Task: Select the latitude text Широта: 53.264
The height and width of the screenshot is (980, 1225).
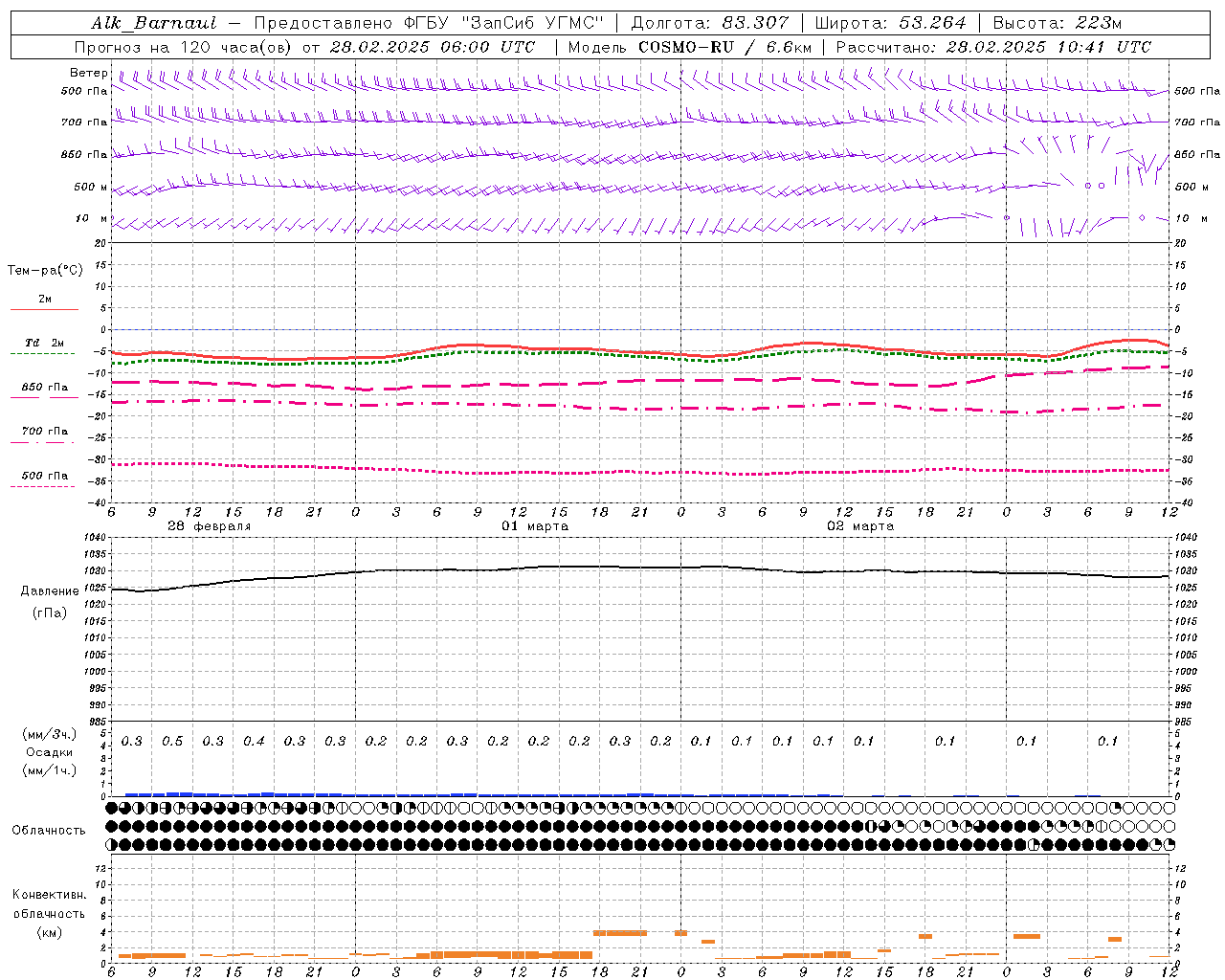Action: pyautogui.click(x=890, y=23)
